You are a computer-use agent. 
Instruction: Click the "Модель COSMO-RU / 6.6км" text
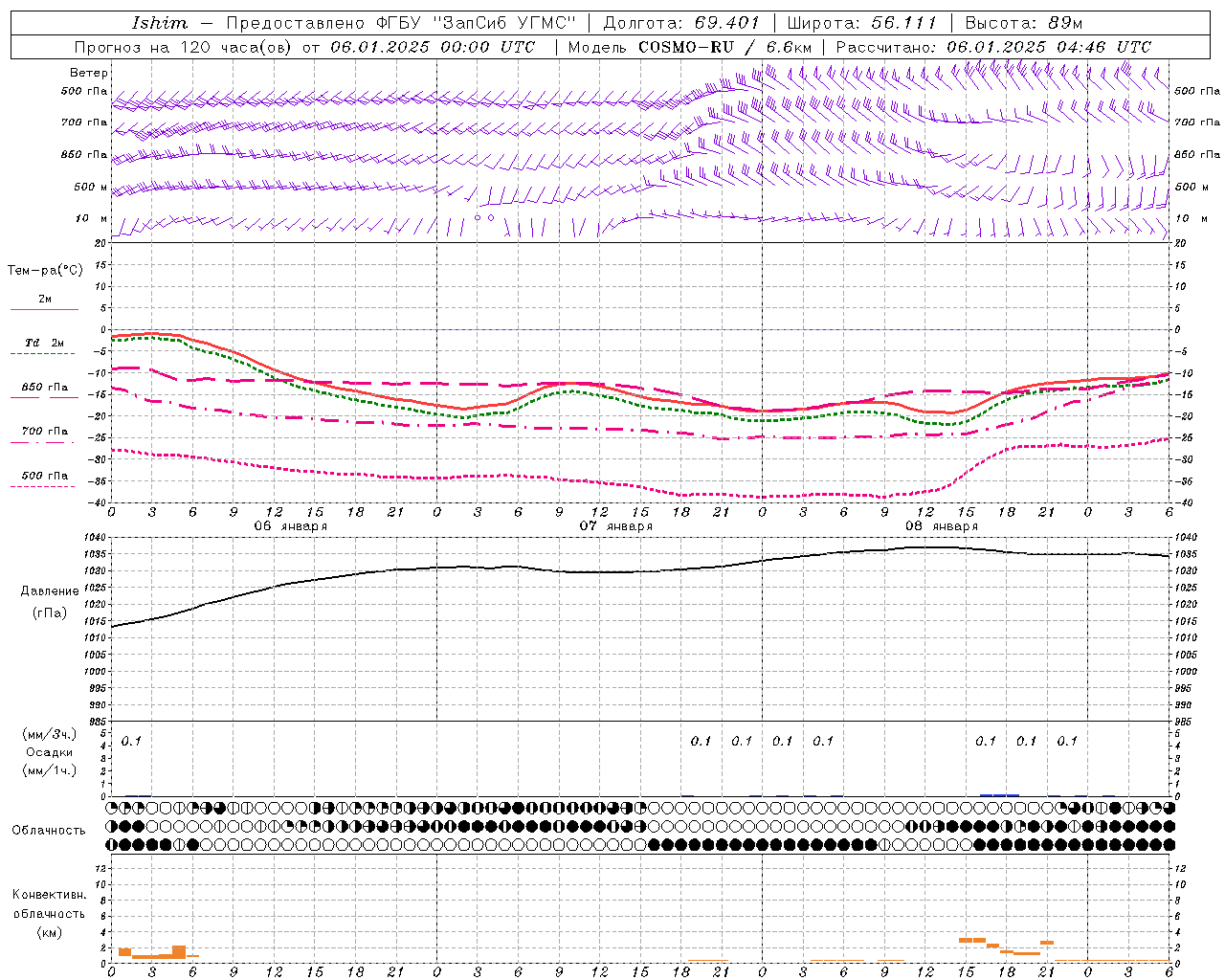pyautogui.click(x=689, y=47)
